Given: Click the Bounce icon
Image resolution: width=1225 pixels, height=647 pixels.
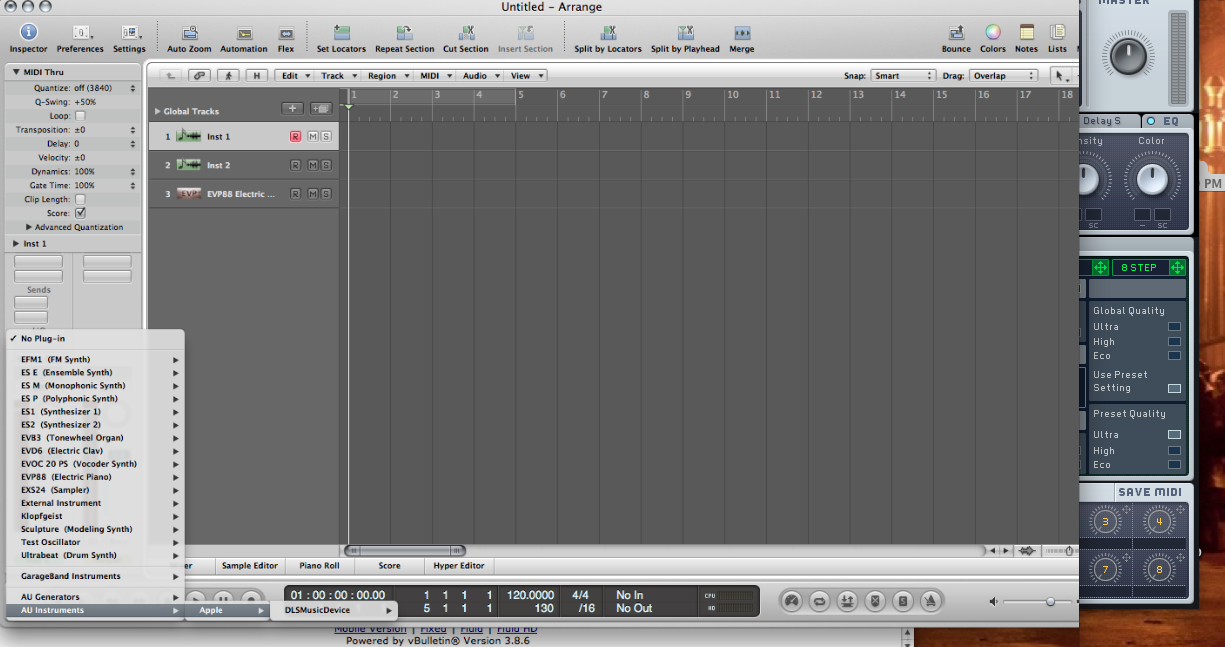Looking at the screenshot, I should pyautogui.click(x=956, y=33).
